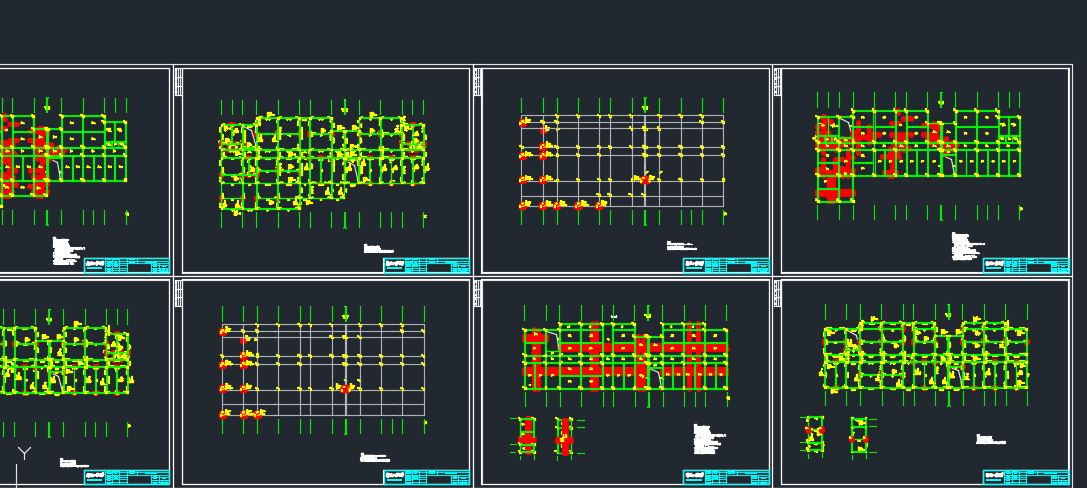Click the title block under the lower grey grid plan
The width and height of the screenshot is (1087, 488).
coord(426,477)
